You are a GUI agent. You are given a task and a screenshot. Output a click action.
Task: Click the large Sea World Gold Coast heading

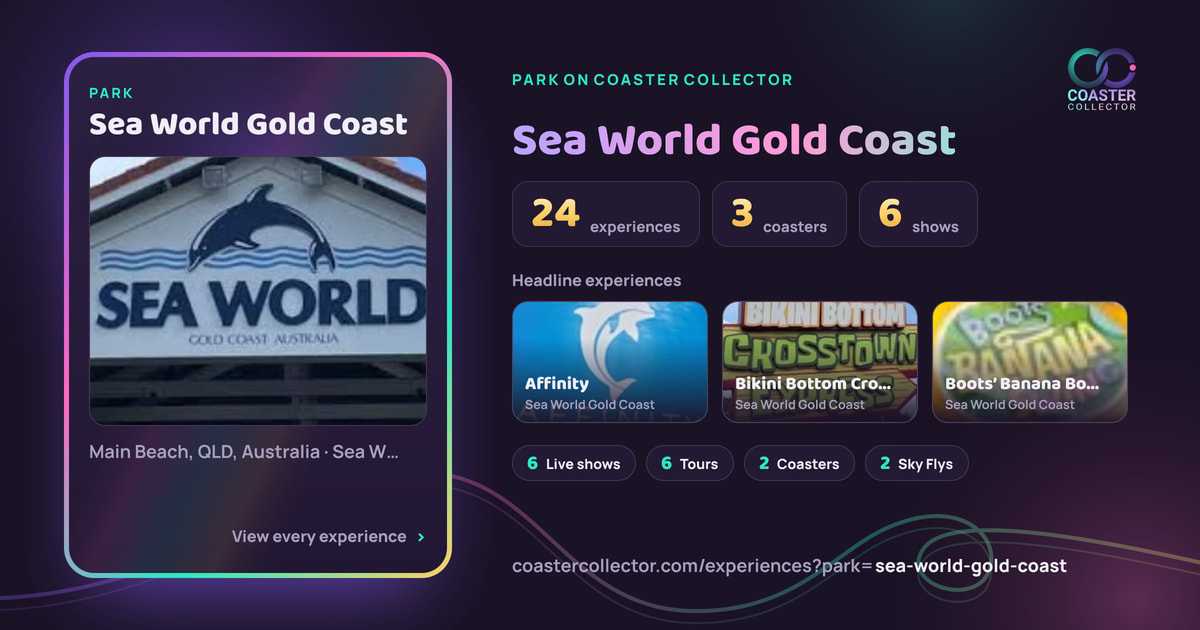pyautogui.click(x=734, y=141)
